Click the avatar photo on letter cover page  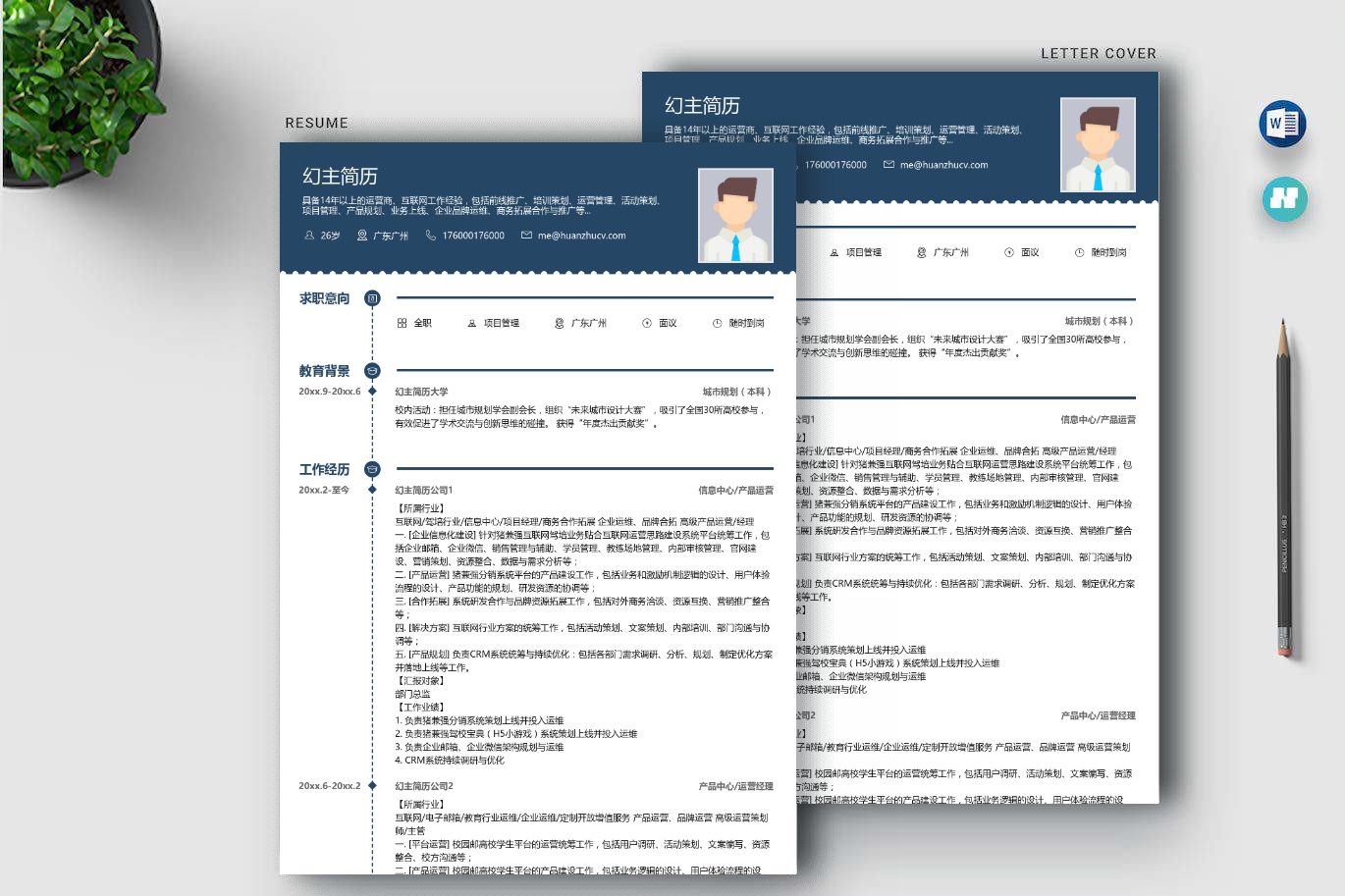pyautogui.click(x=1098, y=144)
